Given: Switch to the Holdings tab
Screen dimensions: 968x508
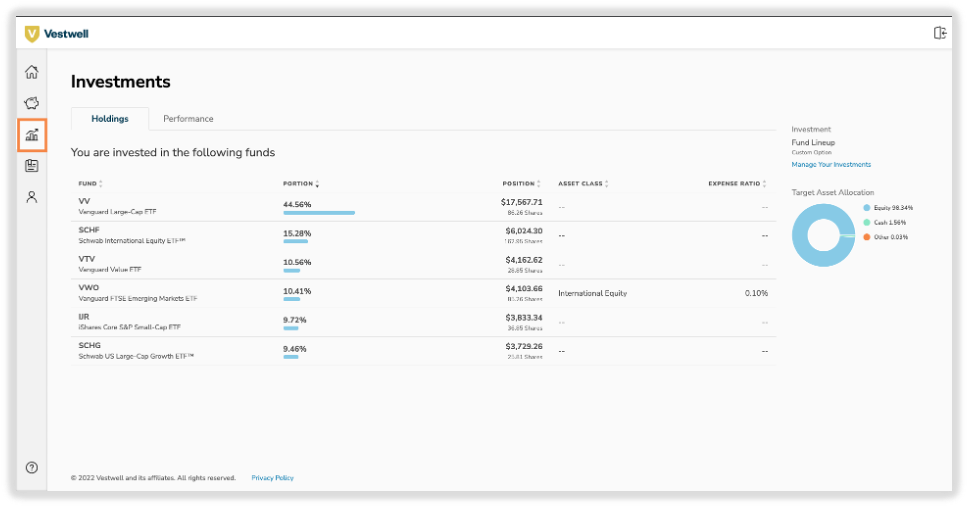Looking at the screenshot, I should point(110,119).
